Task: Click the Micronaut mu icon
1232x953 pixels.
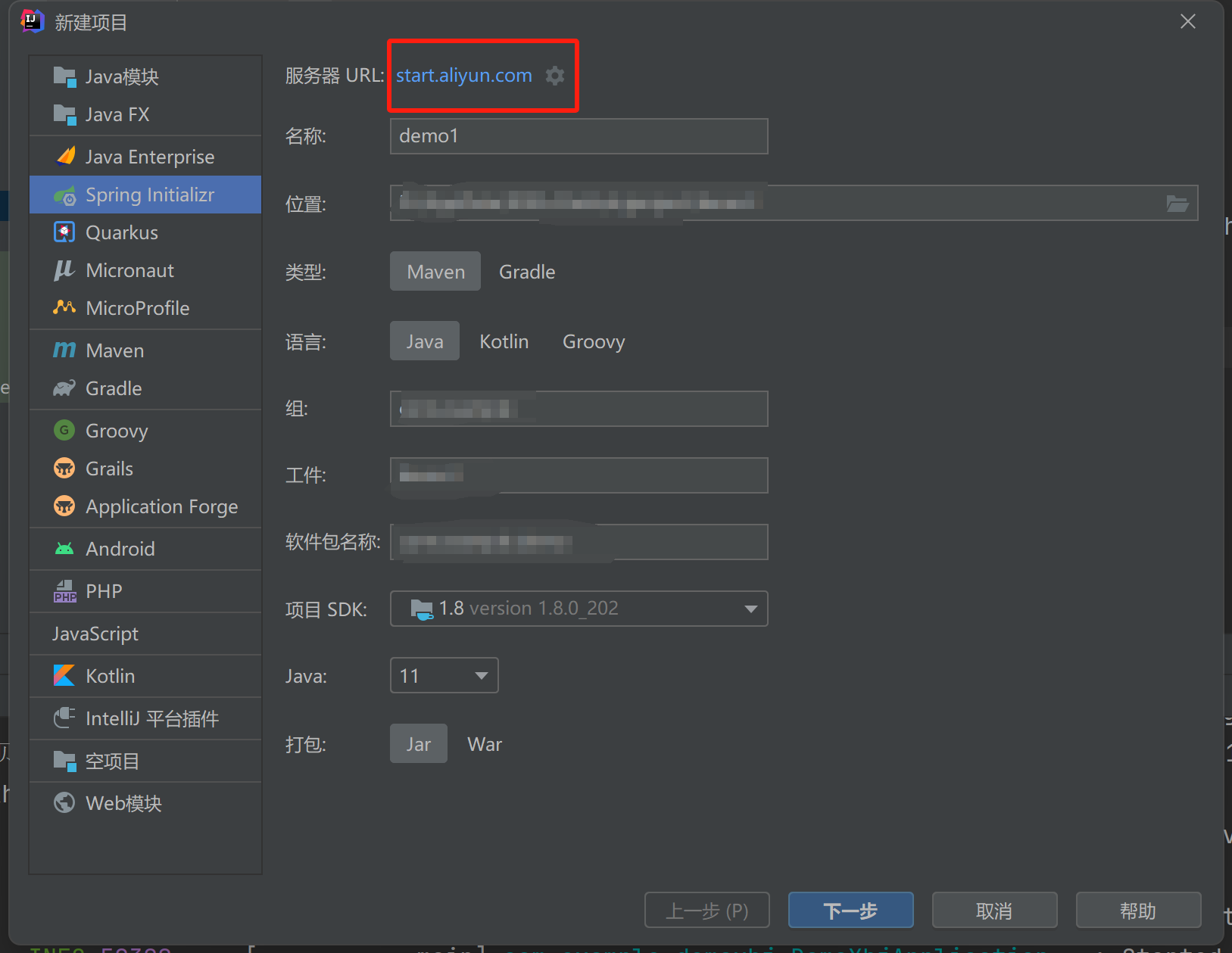Action: (x=65, y=270)
